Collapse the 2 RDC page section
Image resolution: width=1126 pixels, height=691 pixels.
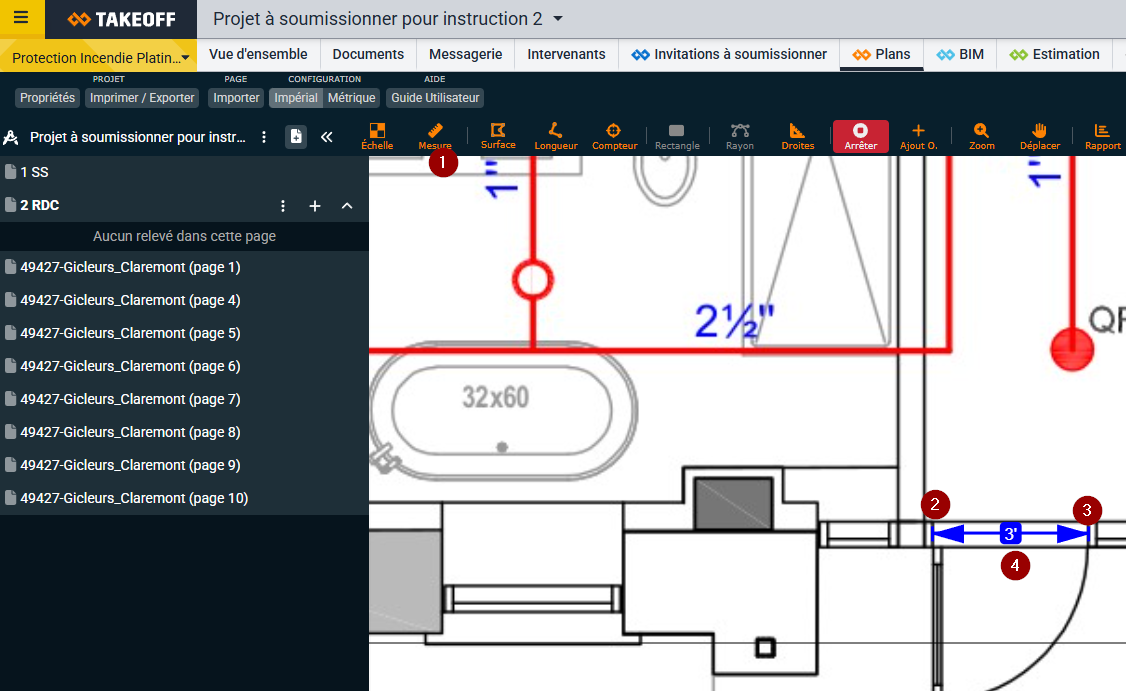pos(347,206)
